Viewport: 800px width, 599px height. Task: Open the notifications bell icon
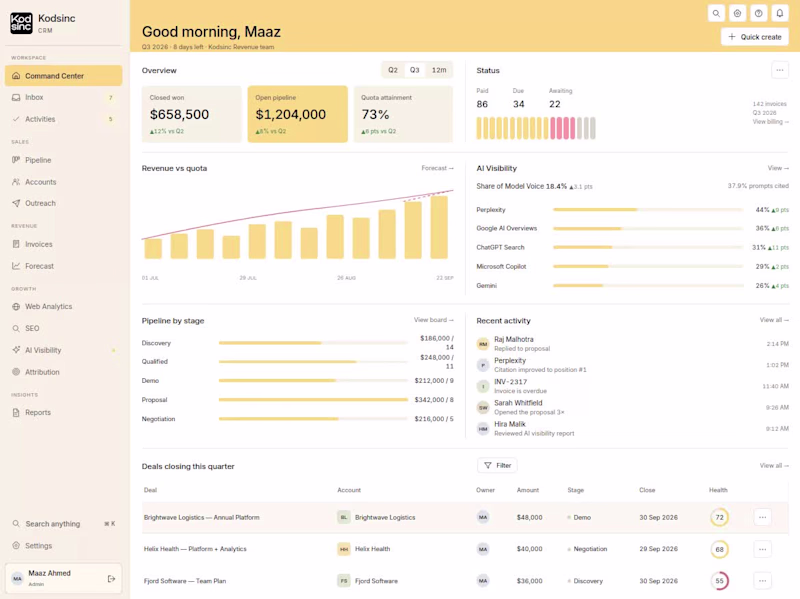click(780, 13)
